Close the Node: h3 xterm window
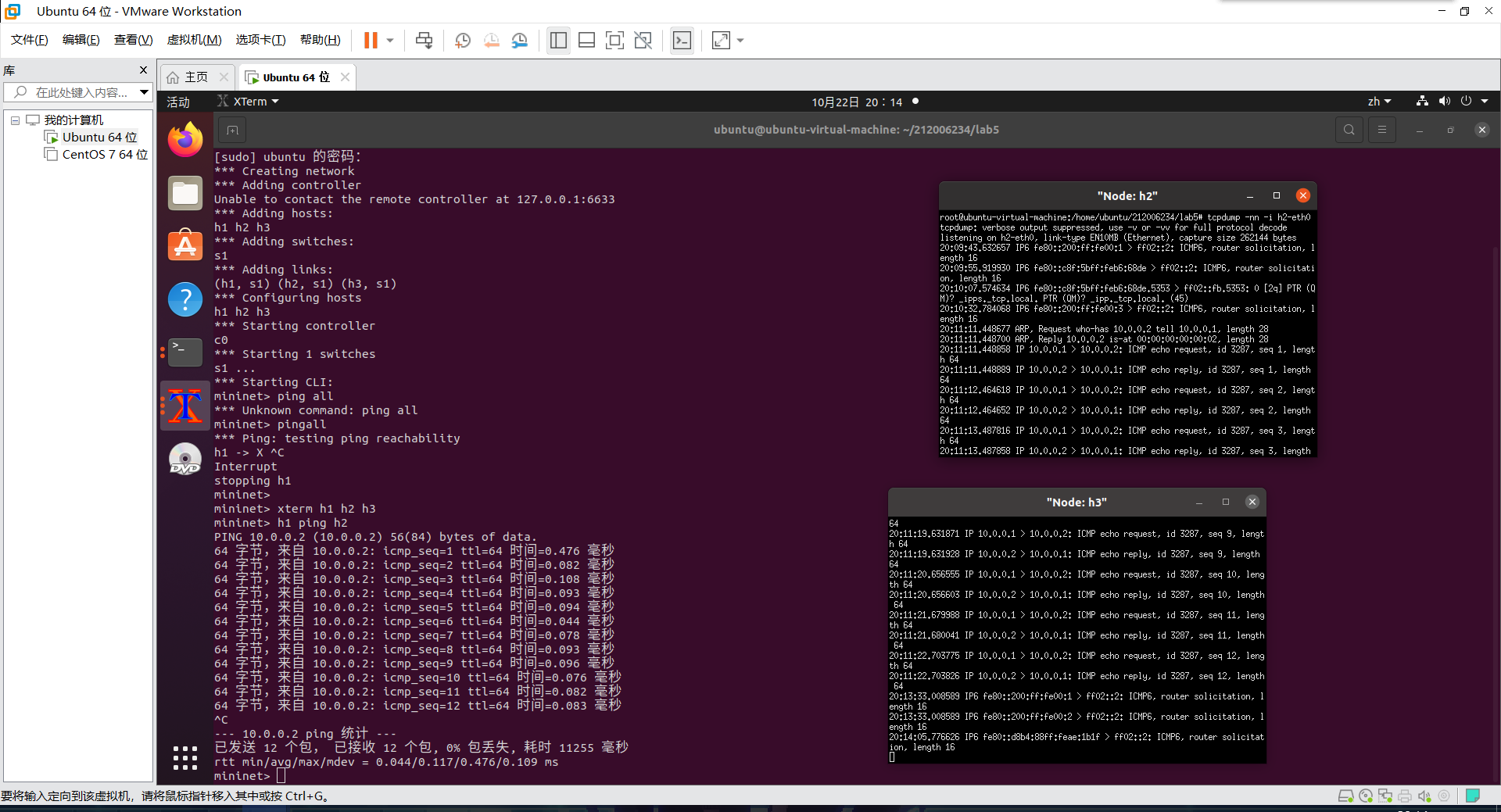1501x812 pixels. tap(1252, 502)
